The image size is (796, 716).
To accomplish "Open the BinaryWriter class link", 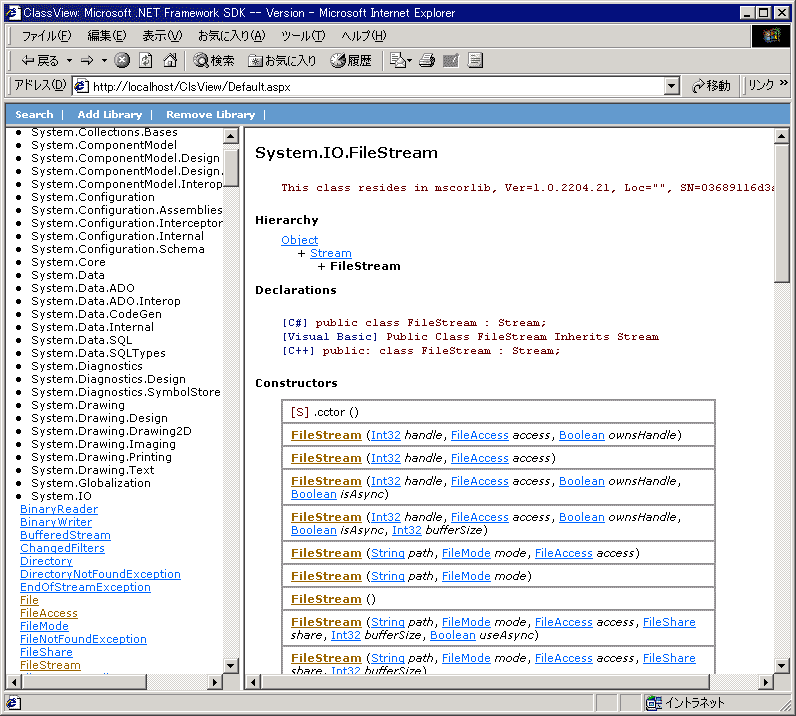I will 56,523.
